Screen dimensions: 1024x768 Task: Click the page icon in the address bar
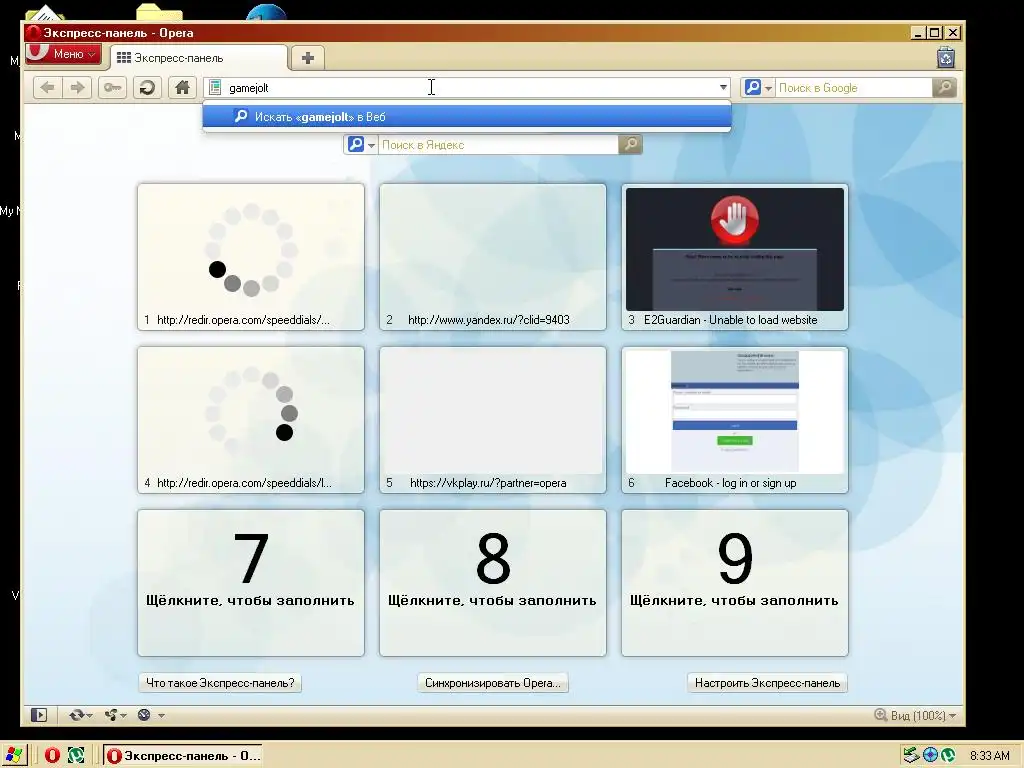(215, 88)
